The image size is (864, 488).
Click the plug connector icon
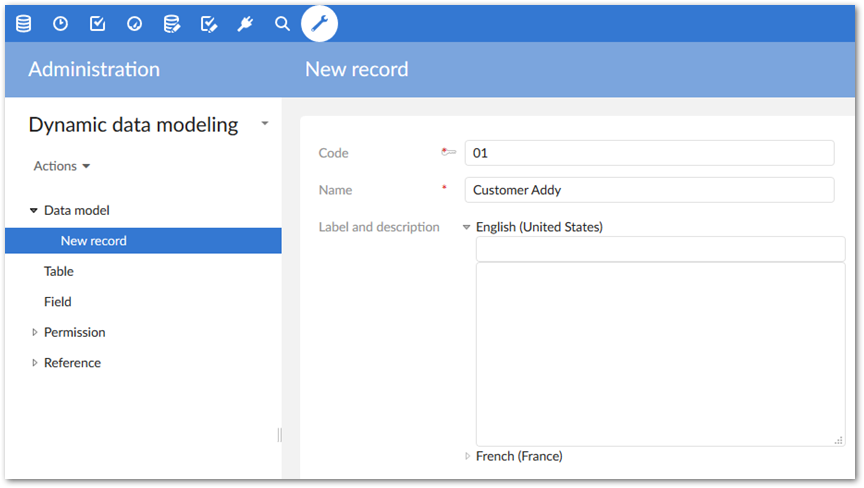(245, 23)
